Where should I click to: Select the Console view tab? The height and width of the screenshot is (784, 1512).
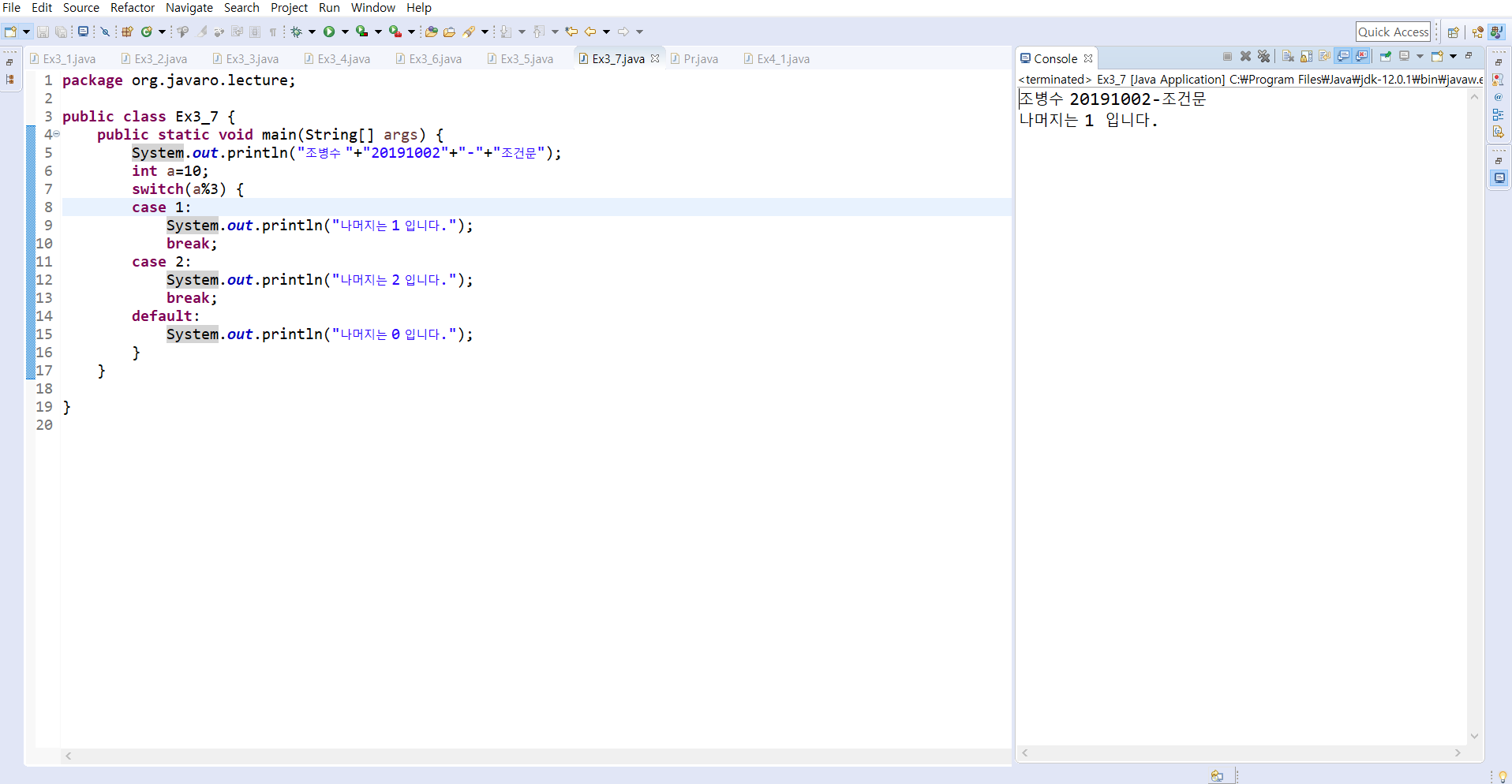tap(1055, 58)
